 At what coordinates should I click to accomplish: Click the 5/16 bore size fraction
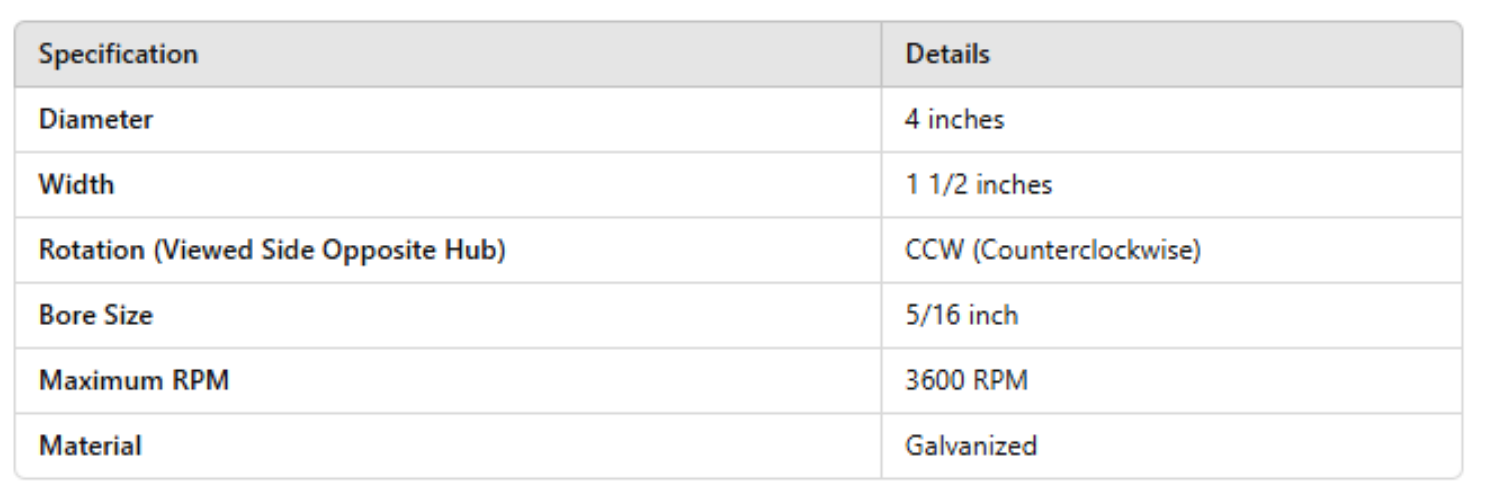coord(926,316)
